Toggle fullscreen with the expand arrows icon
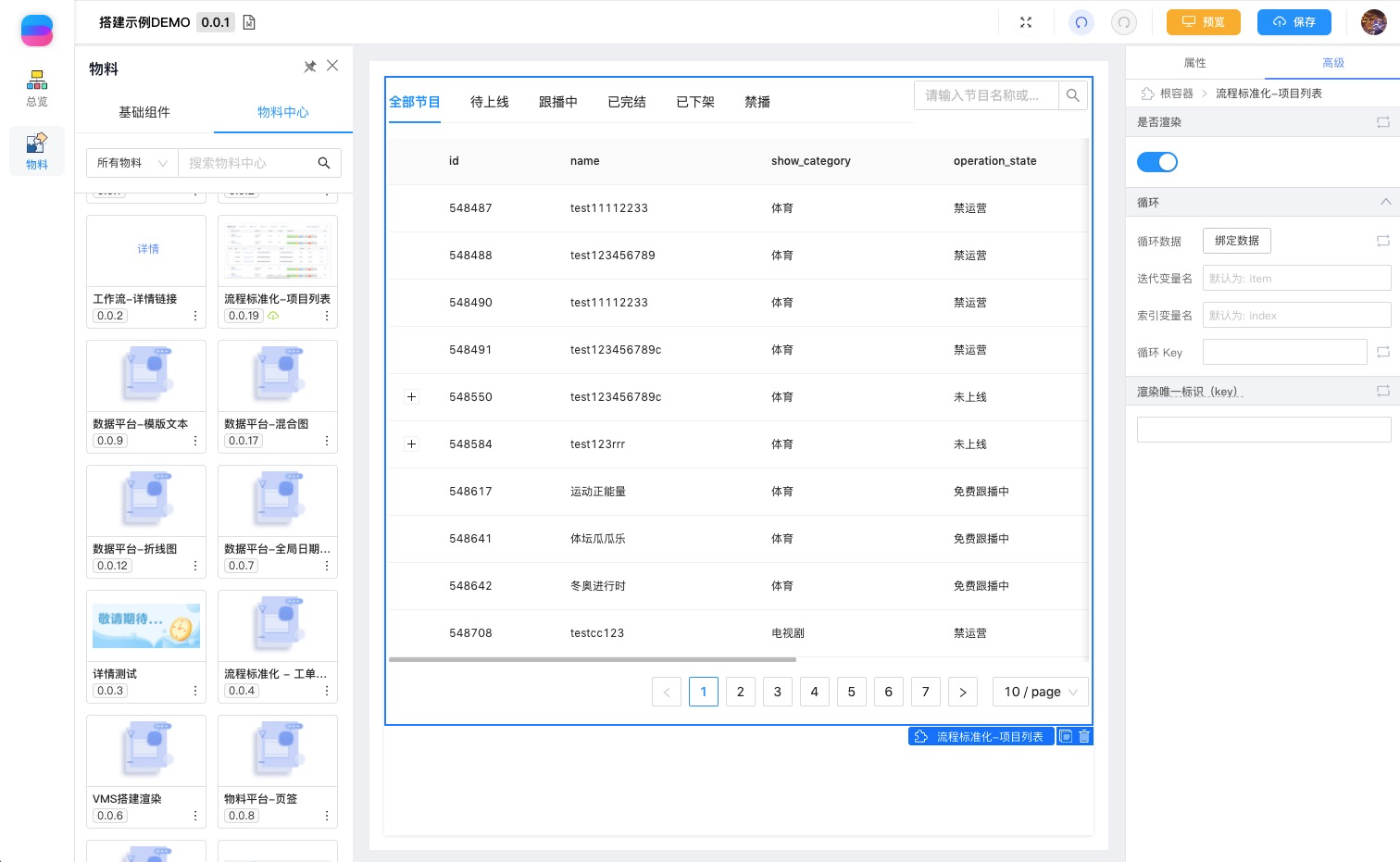The image size is (1400, 862). [x=1026, y=22]
